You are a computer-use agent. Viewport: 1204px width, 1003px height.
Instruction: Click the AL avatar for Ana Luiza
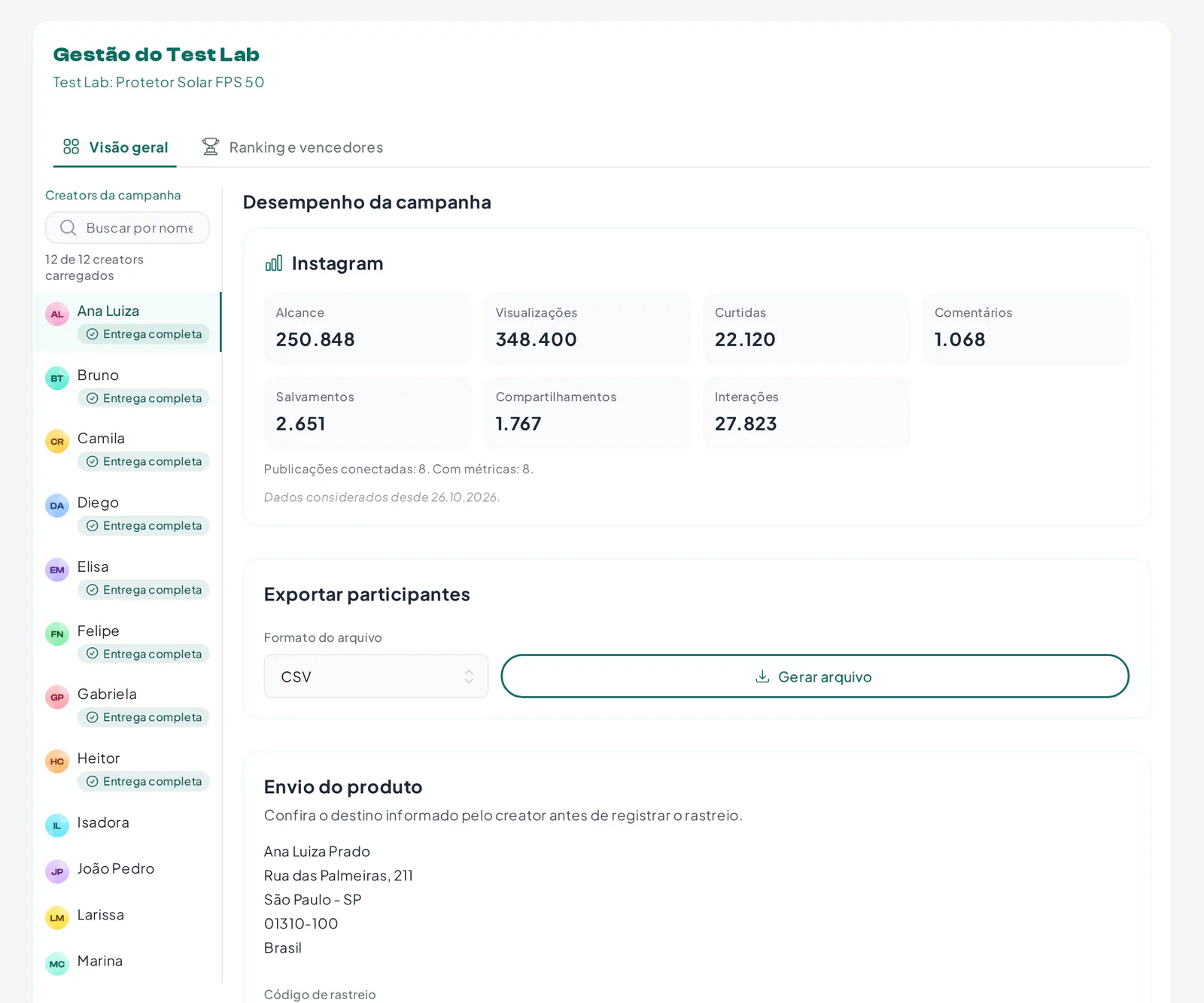[x=57, y=314]
